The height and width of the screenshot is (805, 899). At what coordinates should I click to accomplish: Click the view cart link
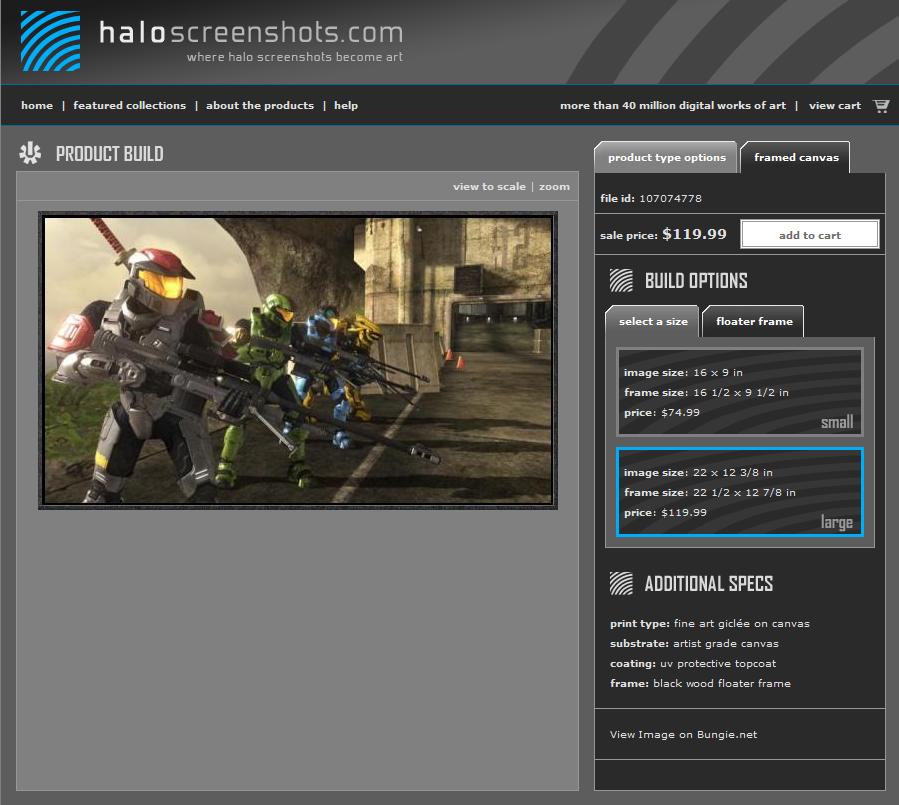[835, 105]
